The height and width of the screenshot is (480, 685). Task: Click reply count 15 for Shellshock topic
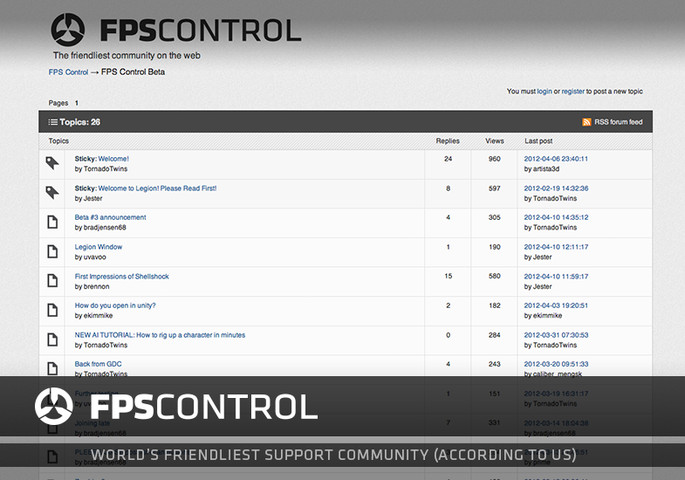pos(448,276)
